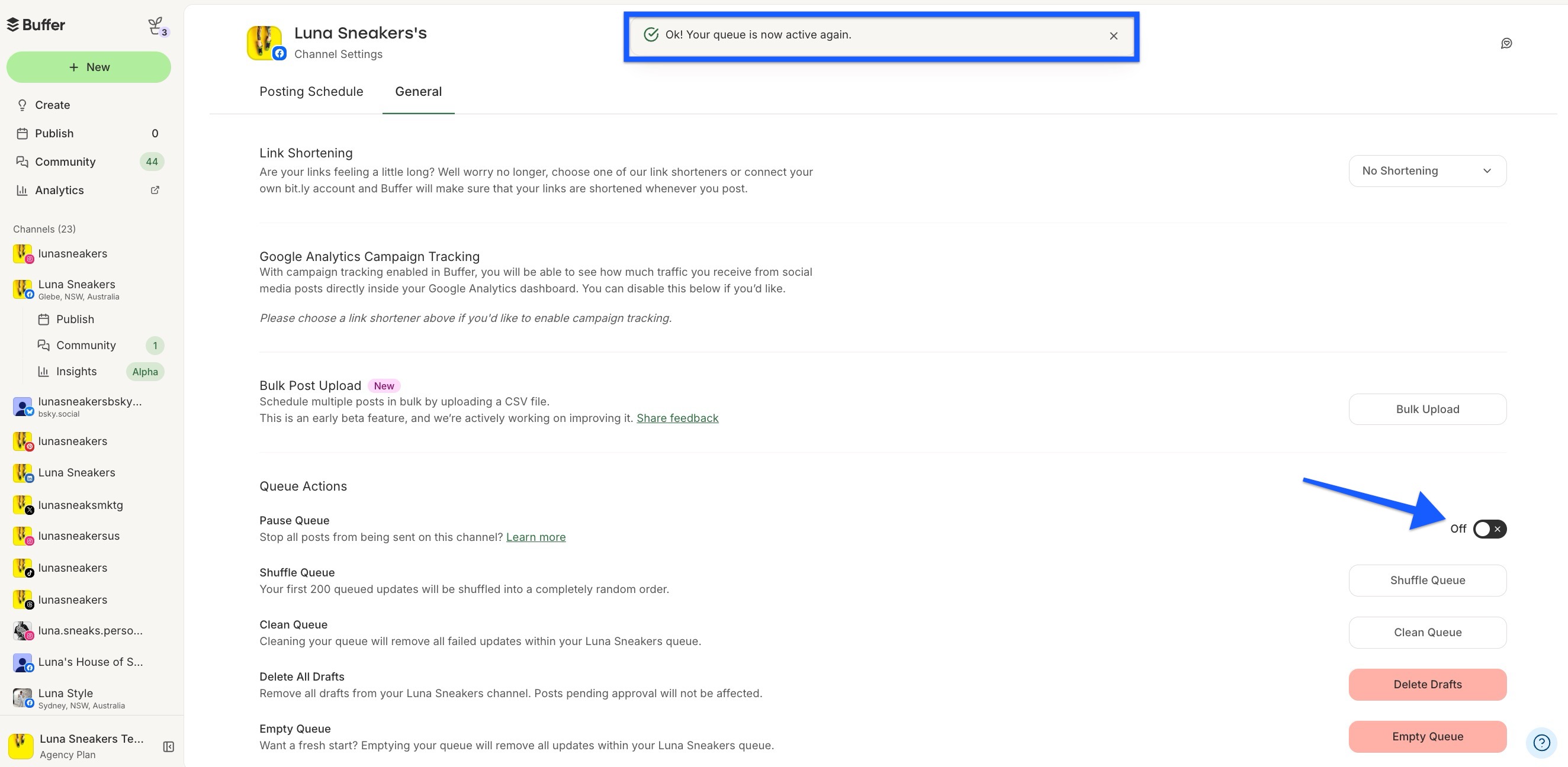Open Insights Alpha under Luna Sneakers
This screenshot has width=1568, height=767.
(100, 372)
